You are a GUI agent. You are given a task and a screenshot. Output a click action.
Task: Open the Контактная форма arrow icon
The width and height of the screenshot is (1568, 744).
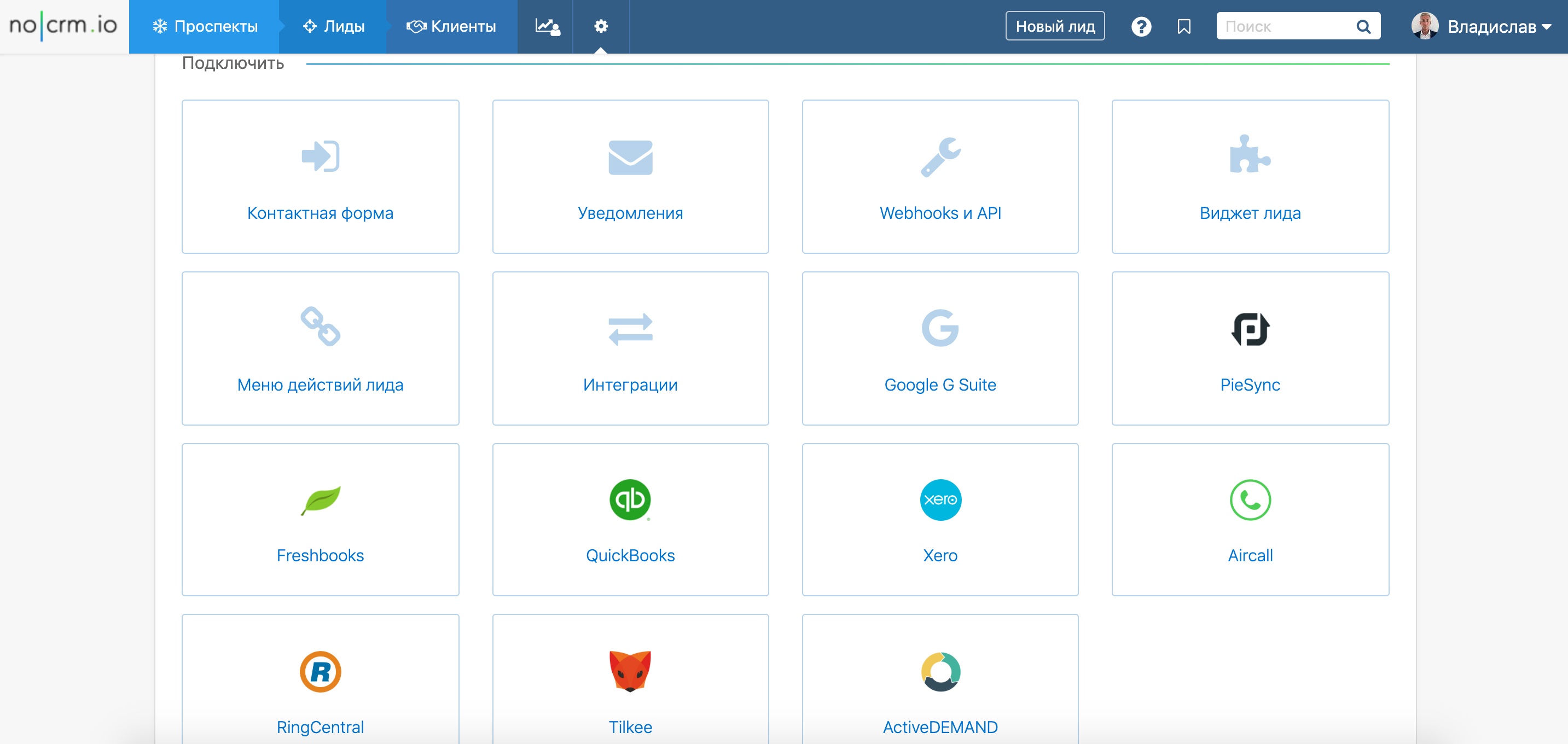[320, 156]
